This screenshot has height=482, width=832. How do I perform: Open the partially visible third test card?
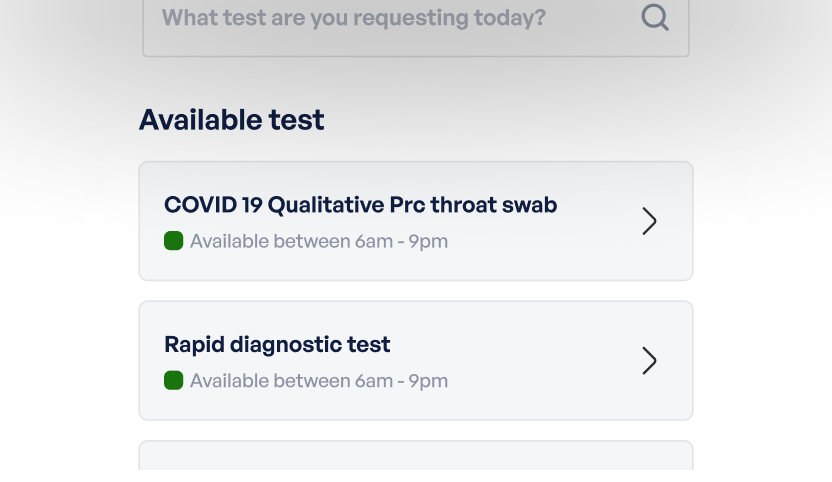pos(415,457)
